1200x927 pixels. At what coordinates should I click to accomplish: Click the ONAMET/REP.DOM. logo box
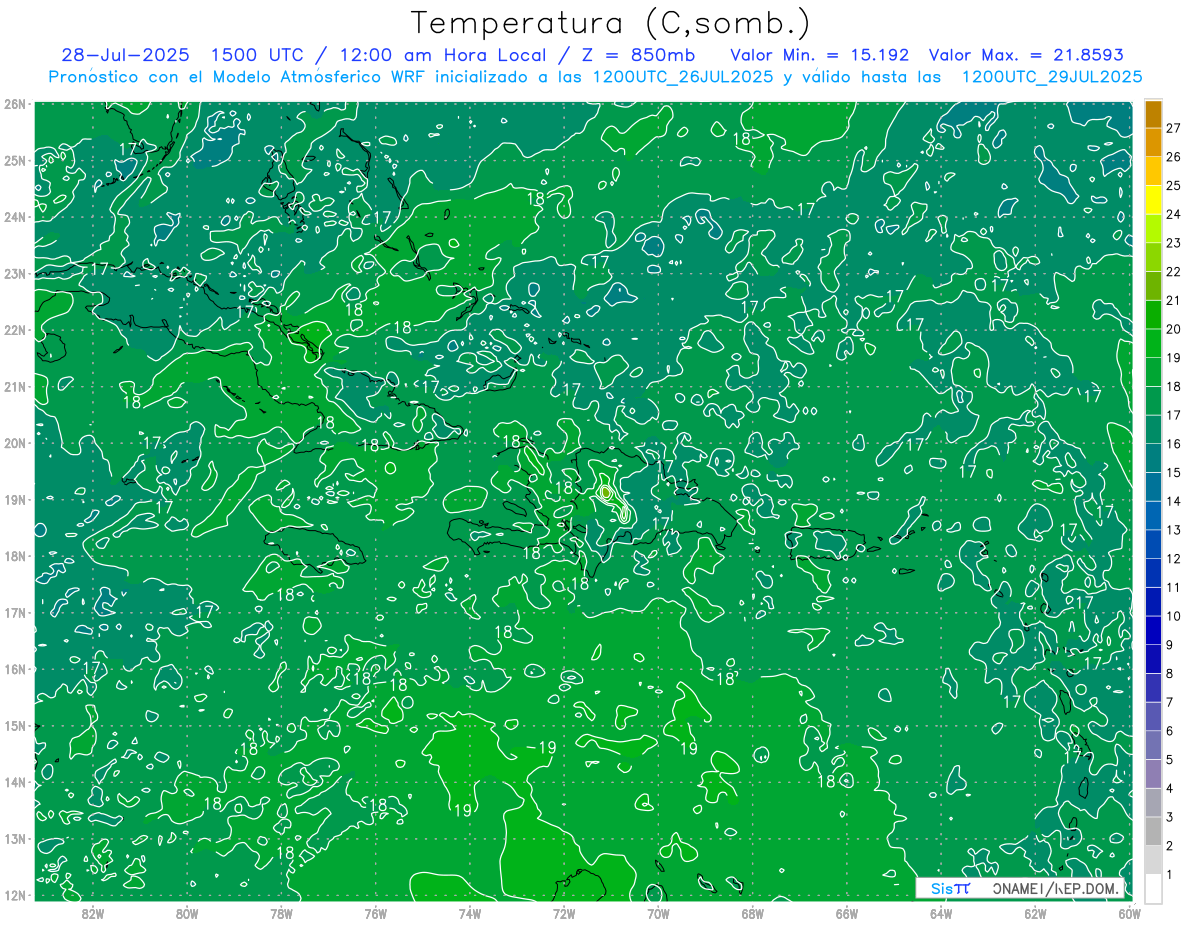pos(1021,888)
